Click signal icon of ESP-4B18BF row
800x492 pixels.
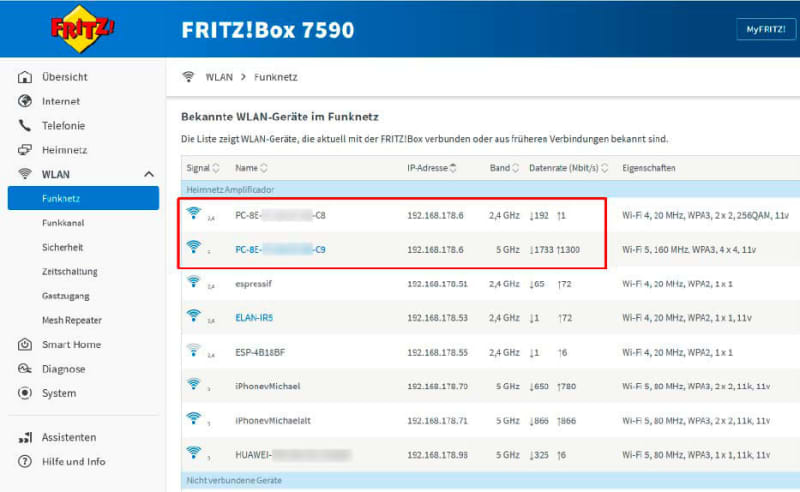click(x=193, y=350)
